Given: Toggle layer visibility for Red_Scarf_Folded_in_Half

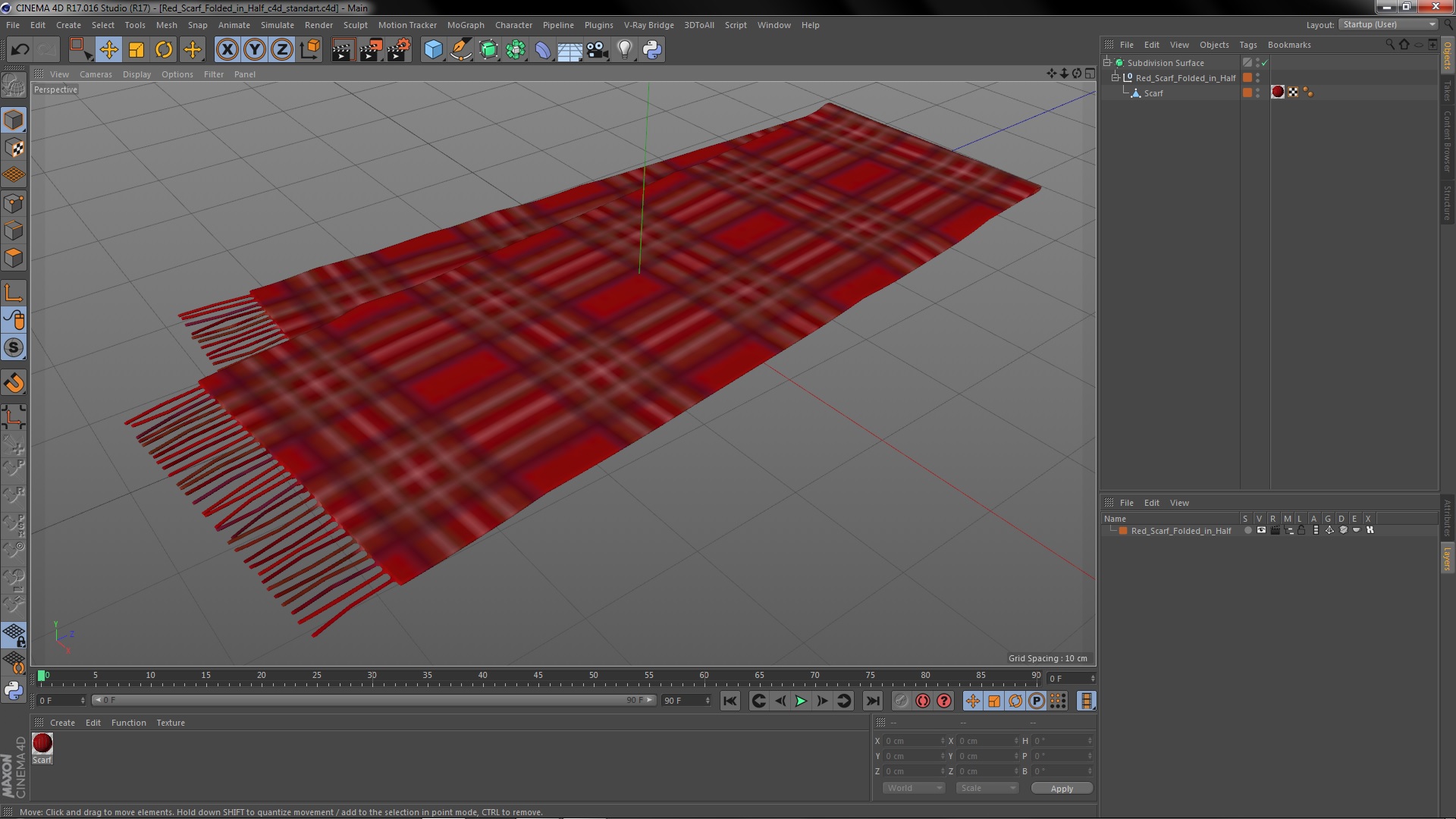Looking at the screenshot, I should click(1261, 531).
